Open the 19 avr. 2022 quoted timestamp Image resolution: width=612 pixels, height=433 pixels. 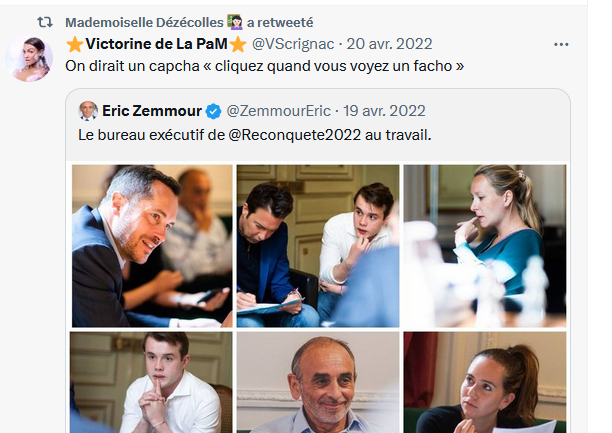[x=384, y=111]
